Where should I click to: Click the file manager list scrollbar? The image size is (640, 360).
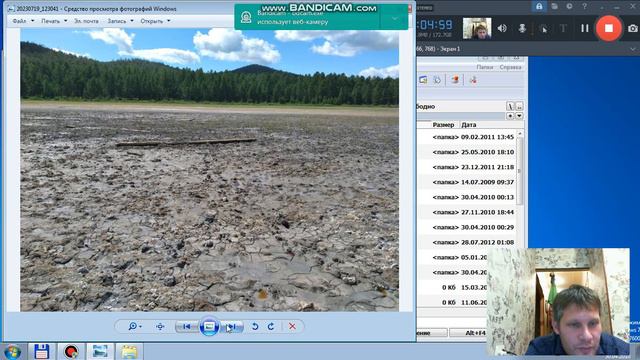coord(520,171)
